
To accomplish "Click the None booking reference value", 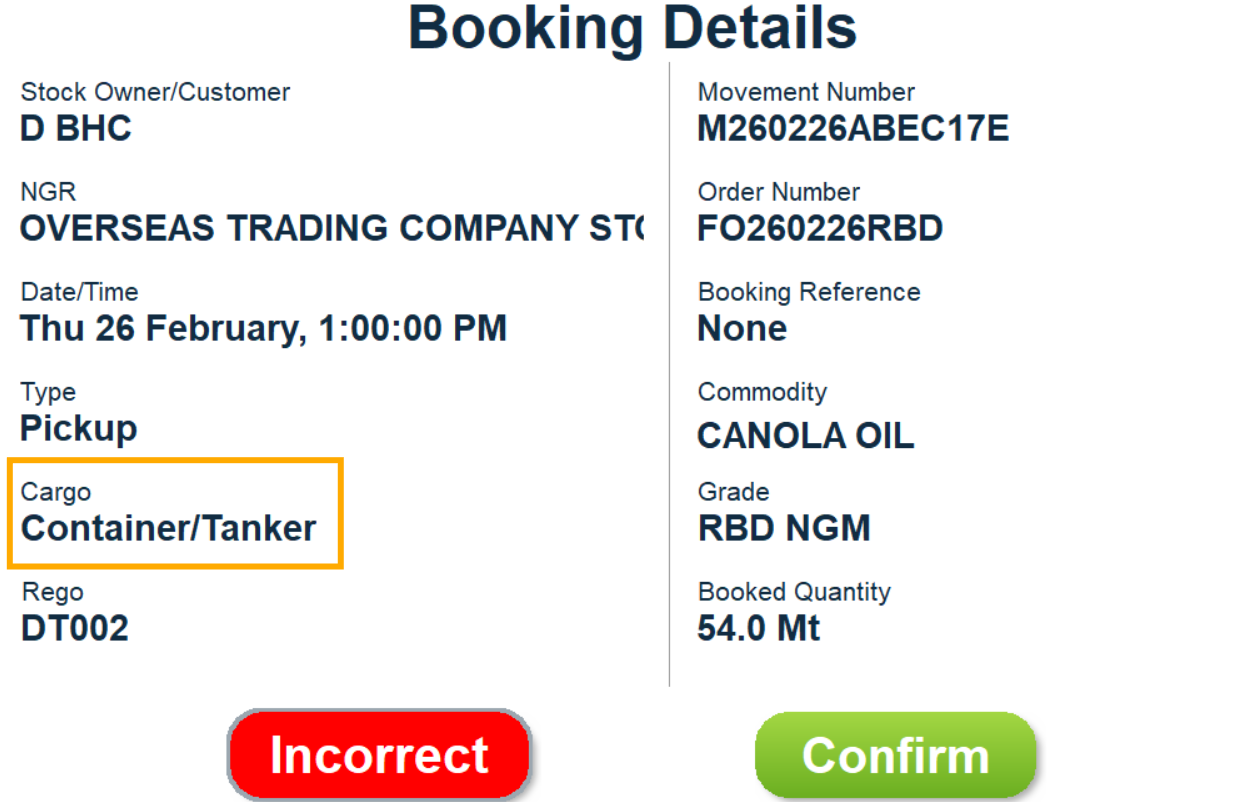I will coord(742,328).
